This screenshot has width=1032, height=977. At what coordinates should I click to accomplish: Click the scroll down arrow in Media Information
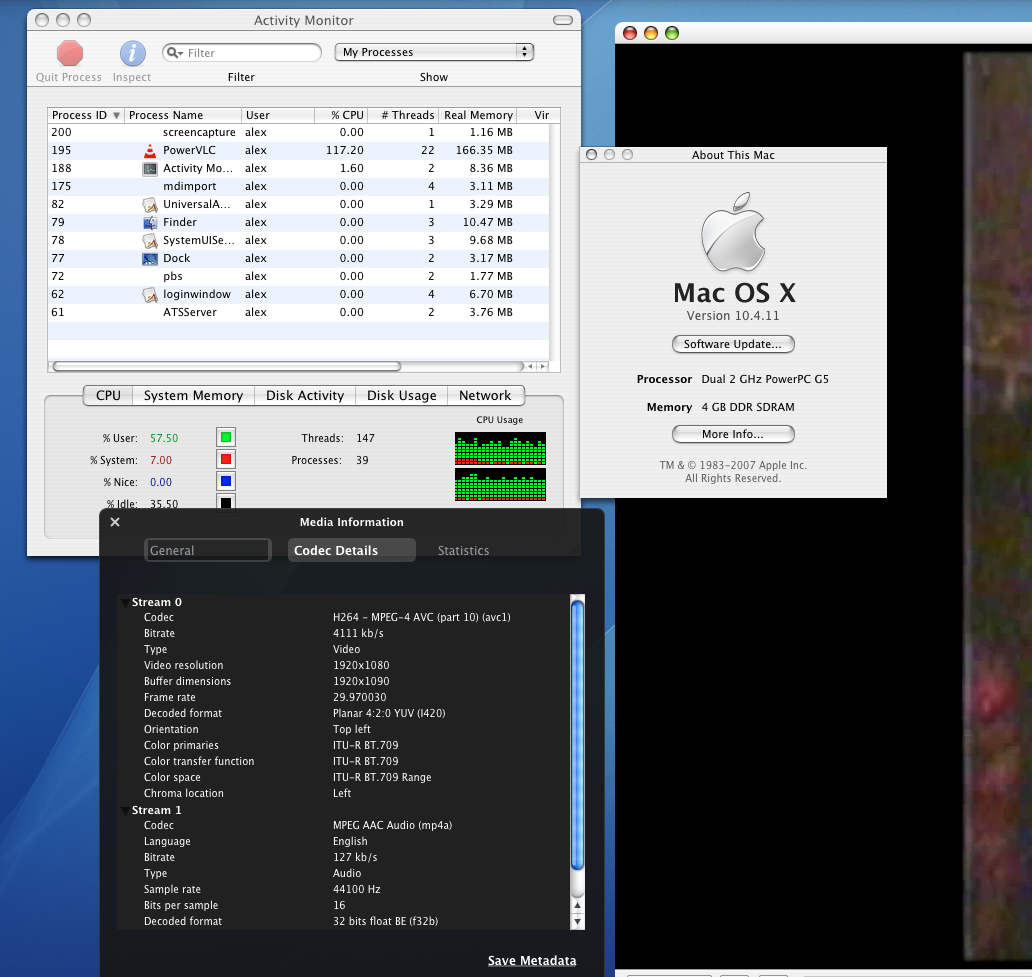577,922
